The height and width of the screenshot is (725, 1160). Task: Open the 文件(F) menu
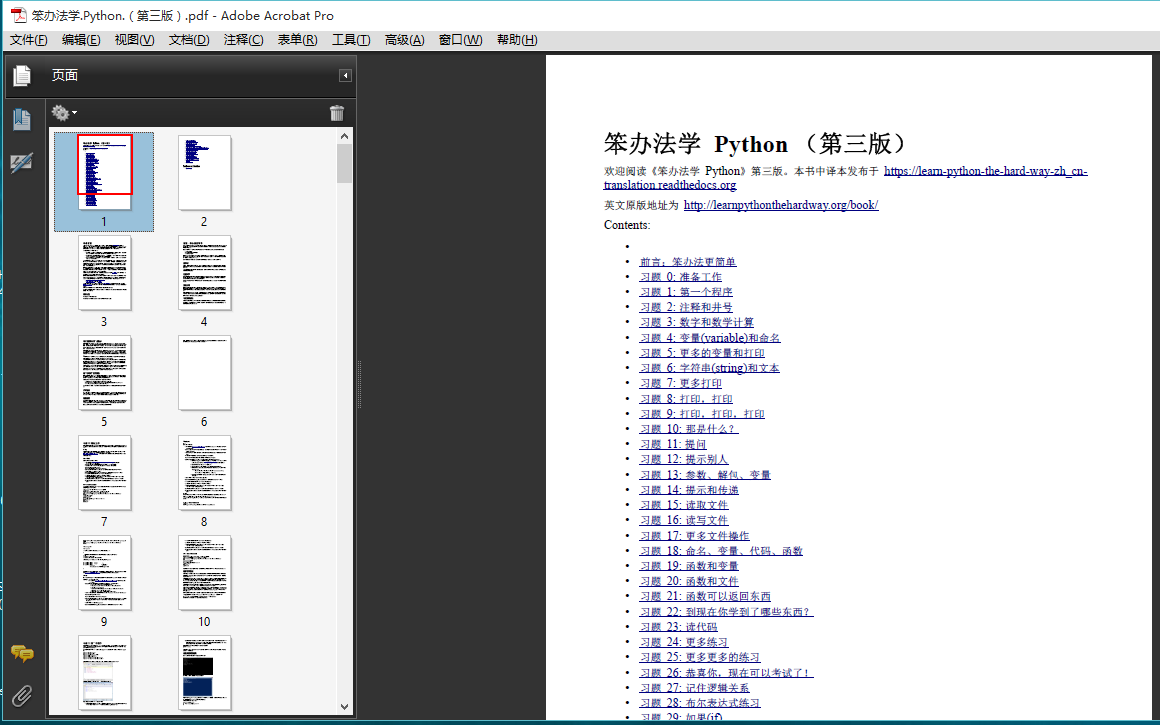click(x=28, y=40)
